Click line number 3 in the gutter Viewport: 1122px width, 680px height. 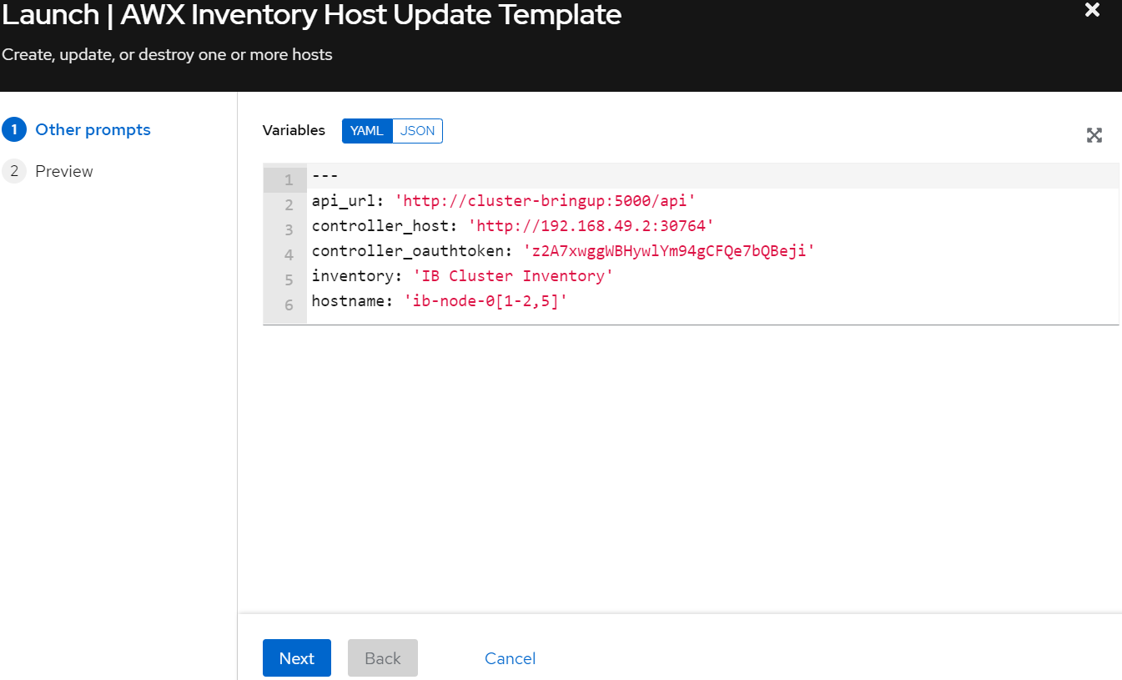(x=289, y=230)
